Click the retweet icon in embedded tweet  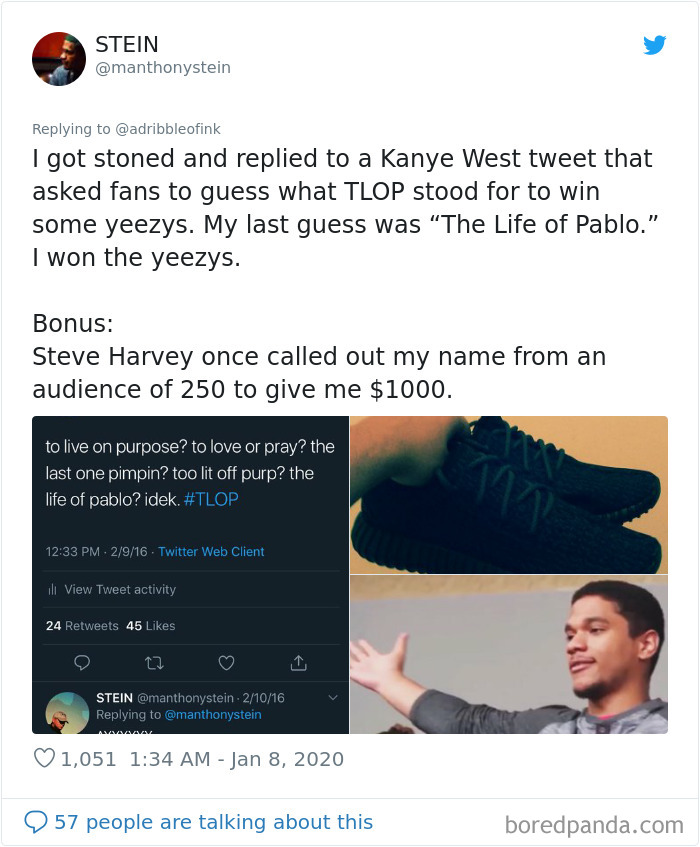[x=154, y=662]
